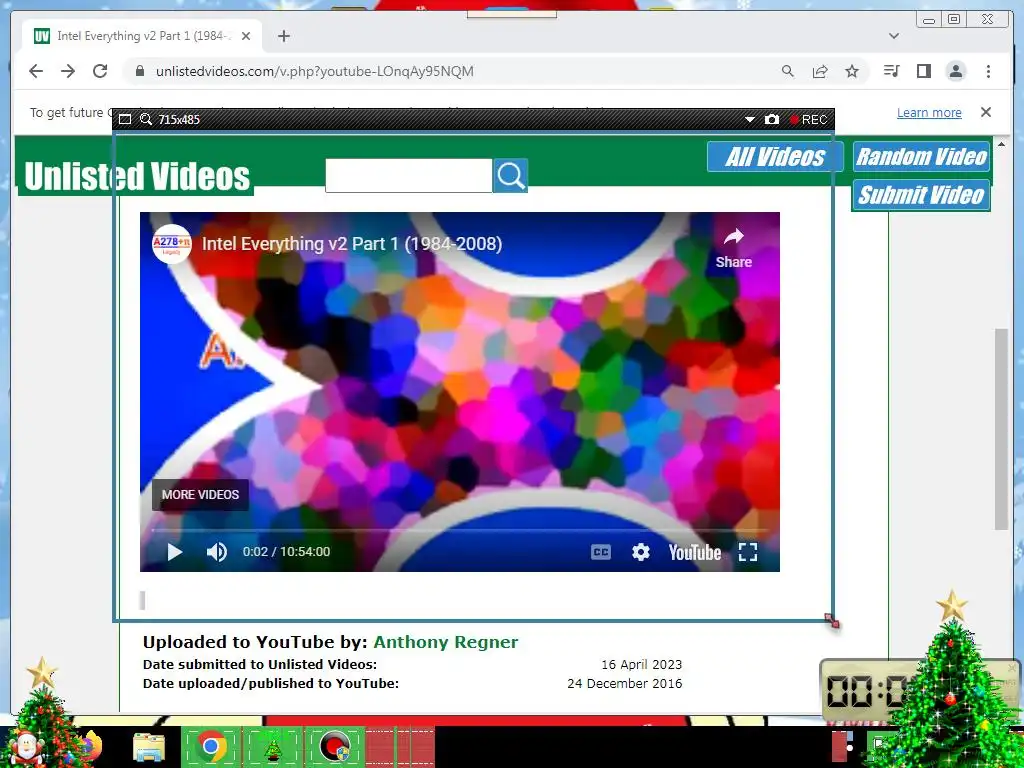Share this page from the address bar
Image resolution: width=1024 pixels, height=768 pixels.
(820, 71)
